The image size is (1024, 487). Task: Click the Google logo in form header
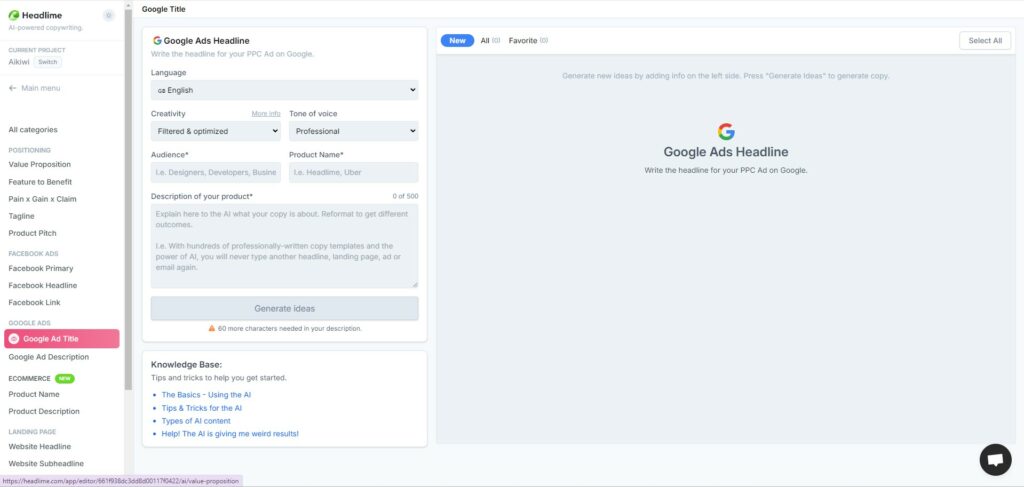tap(157, 40)
